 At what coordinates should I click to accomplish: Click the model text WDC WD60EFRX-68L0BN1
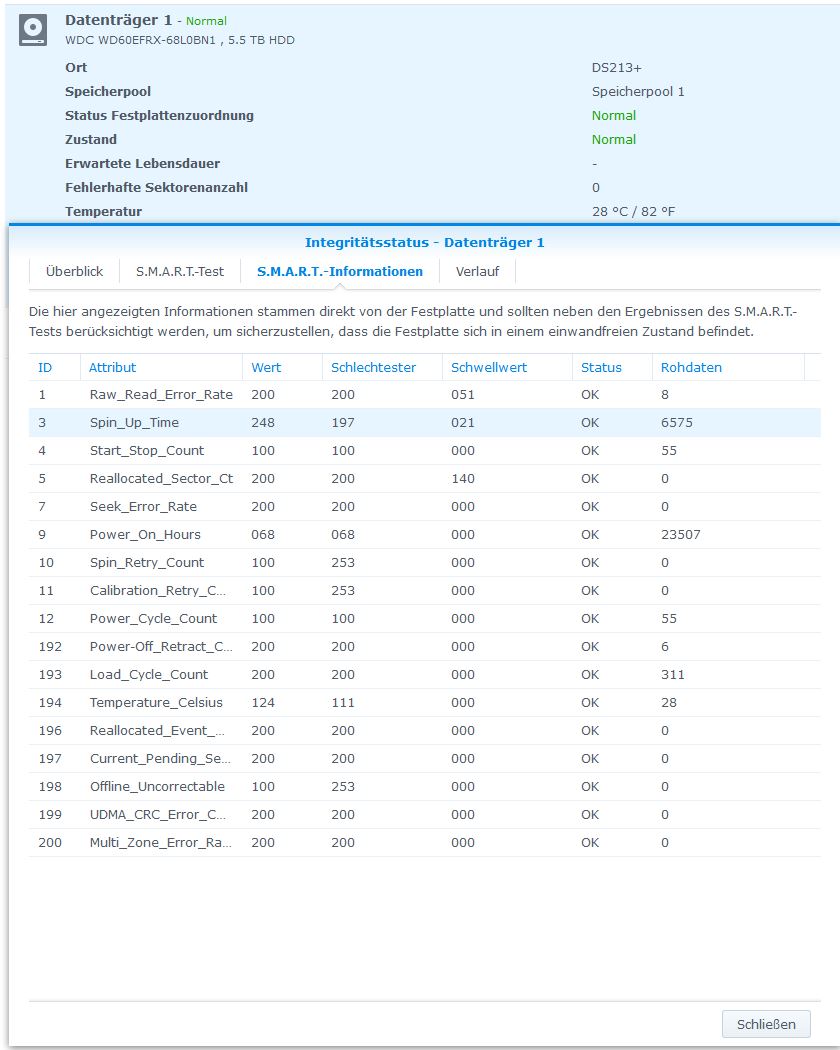pos(140,40)
